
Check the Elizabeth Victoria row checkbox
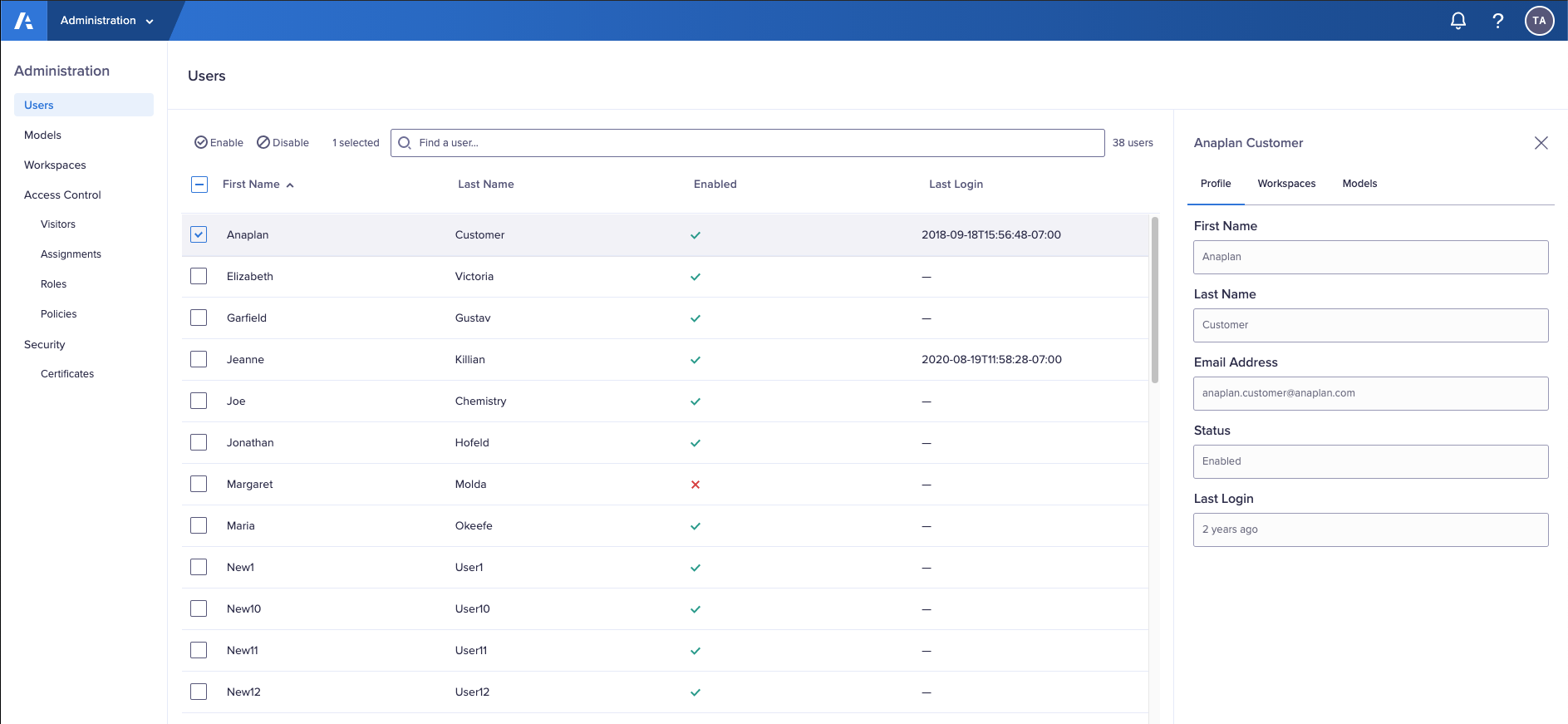pos(199,276)
